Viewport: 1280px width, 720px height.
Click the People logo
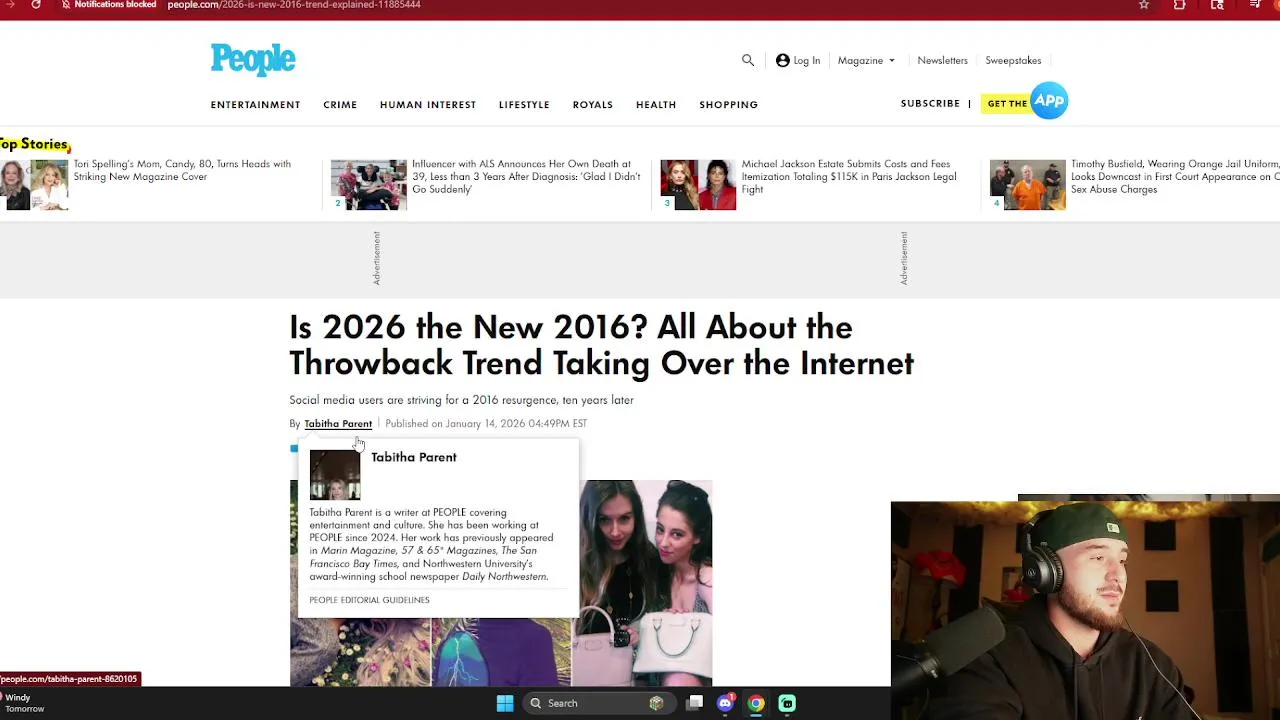click(253, 60)
